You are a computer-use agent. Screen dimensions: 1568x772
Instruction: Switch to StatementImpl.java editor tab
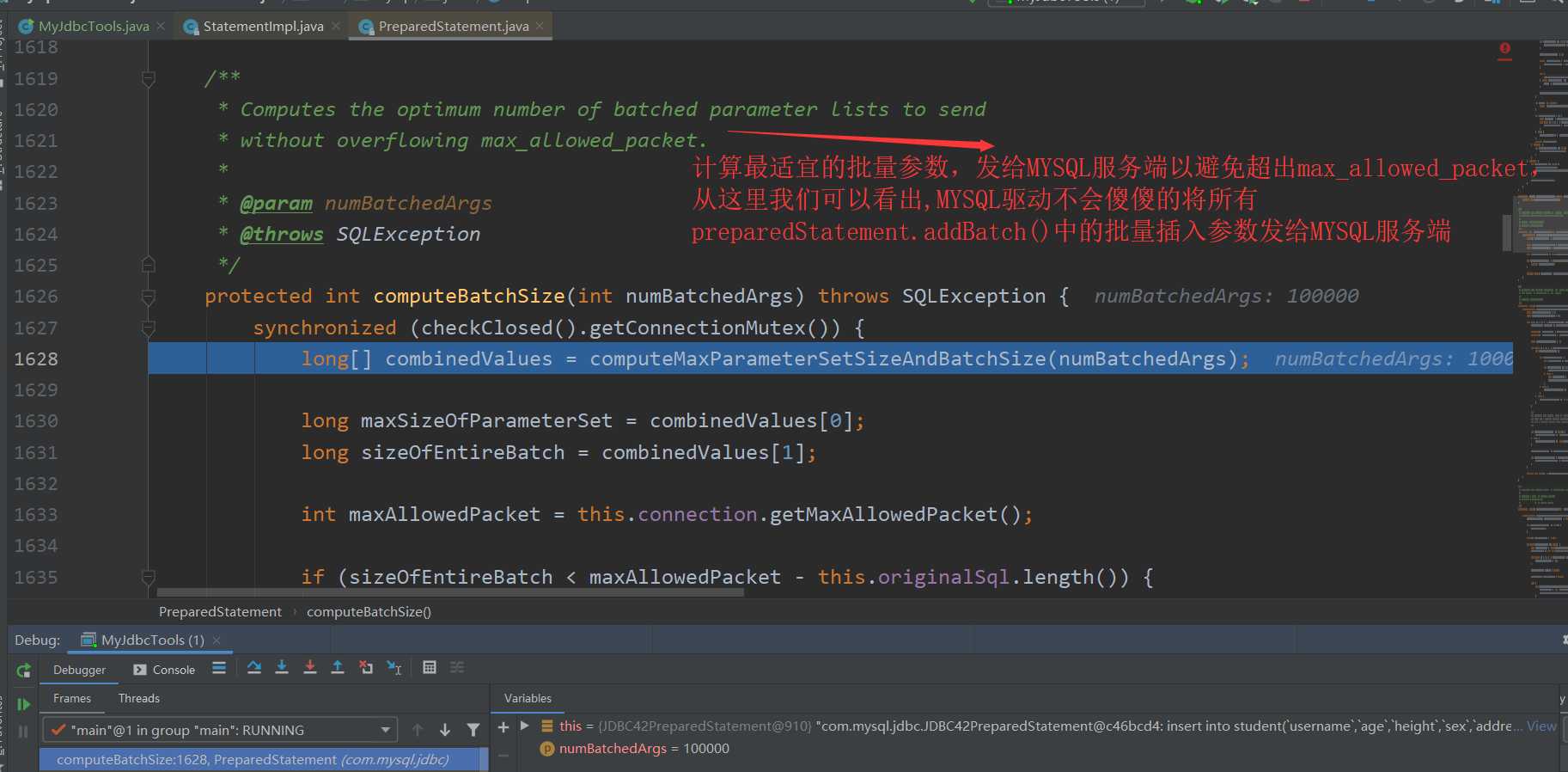coord(263,27)
